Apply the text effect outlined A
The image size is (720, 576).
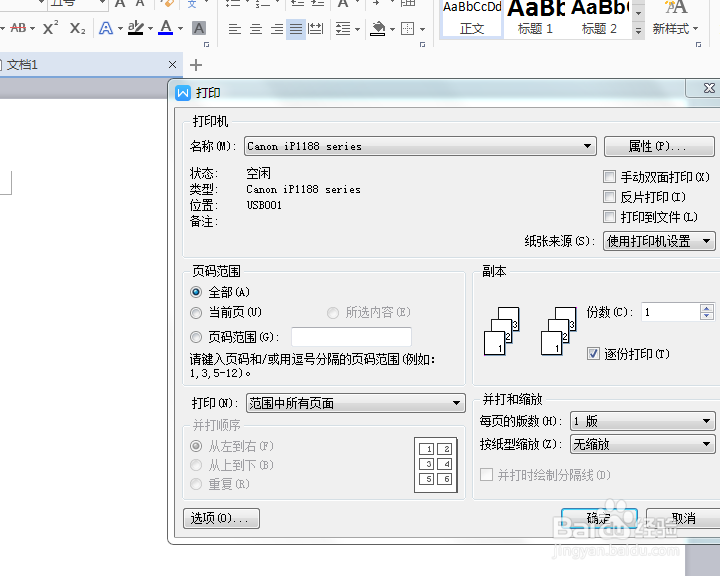pyautogui.click(x=106, y=28)
